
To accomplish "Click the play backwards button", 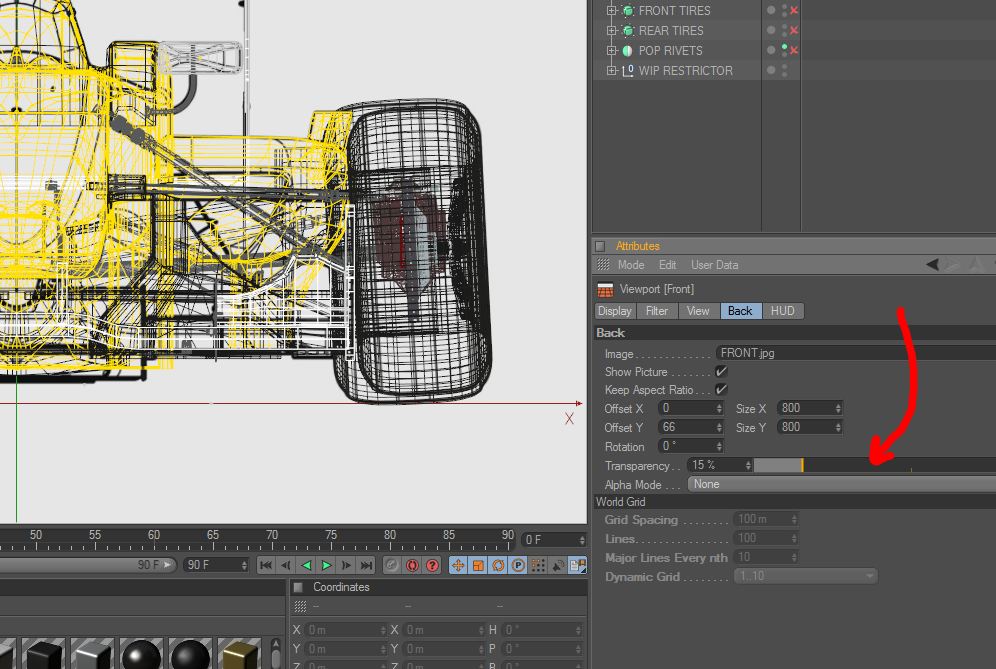I will click(x=307, y=565).
